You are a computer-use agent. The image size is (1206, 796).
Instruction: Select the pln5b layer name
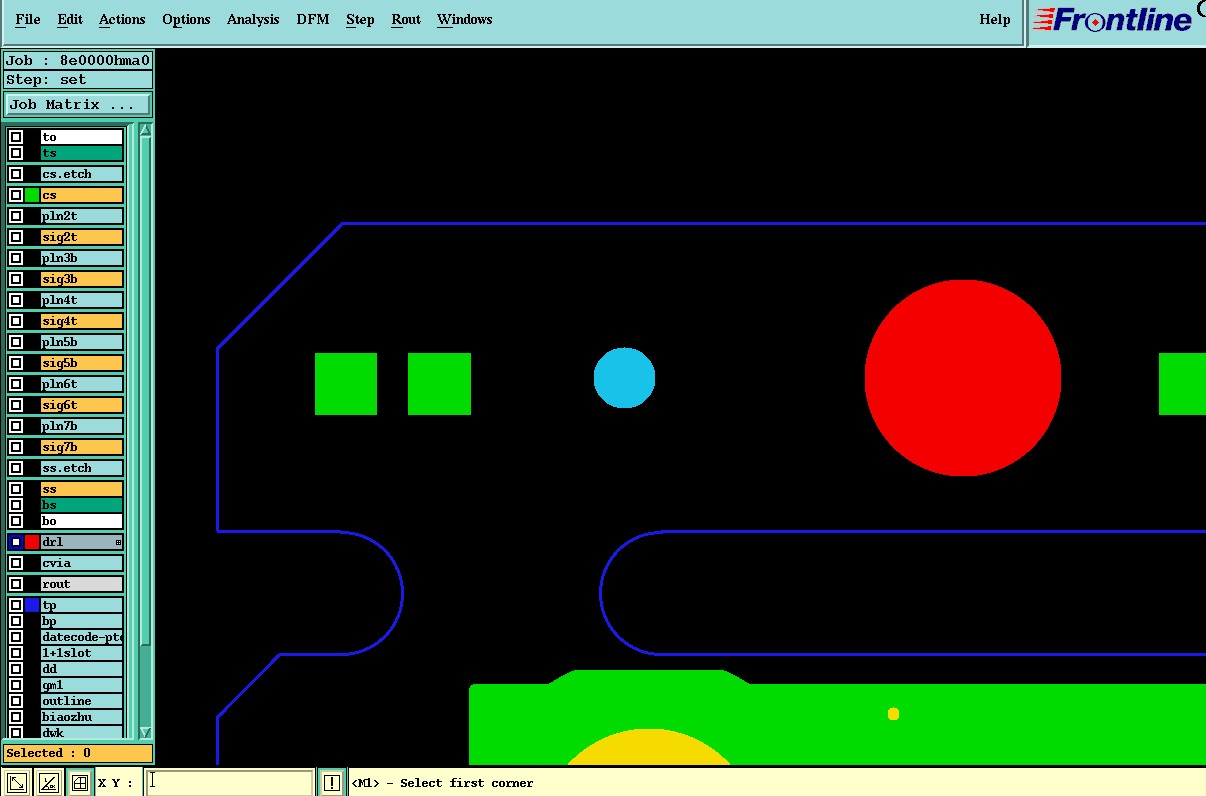click(x=82, y=342)
